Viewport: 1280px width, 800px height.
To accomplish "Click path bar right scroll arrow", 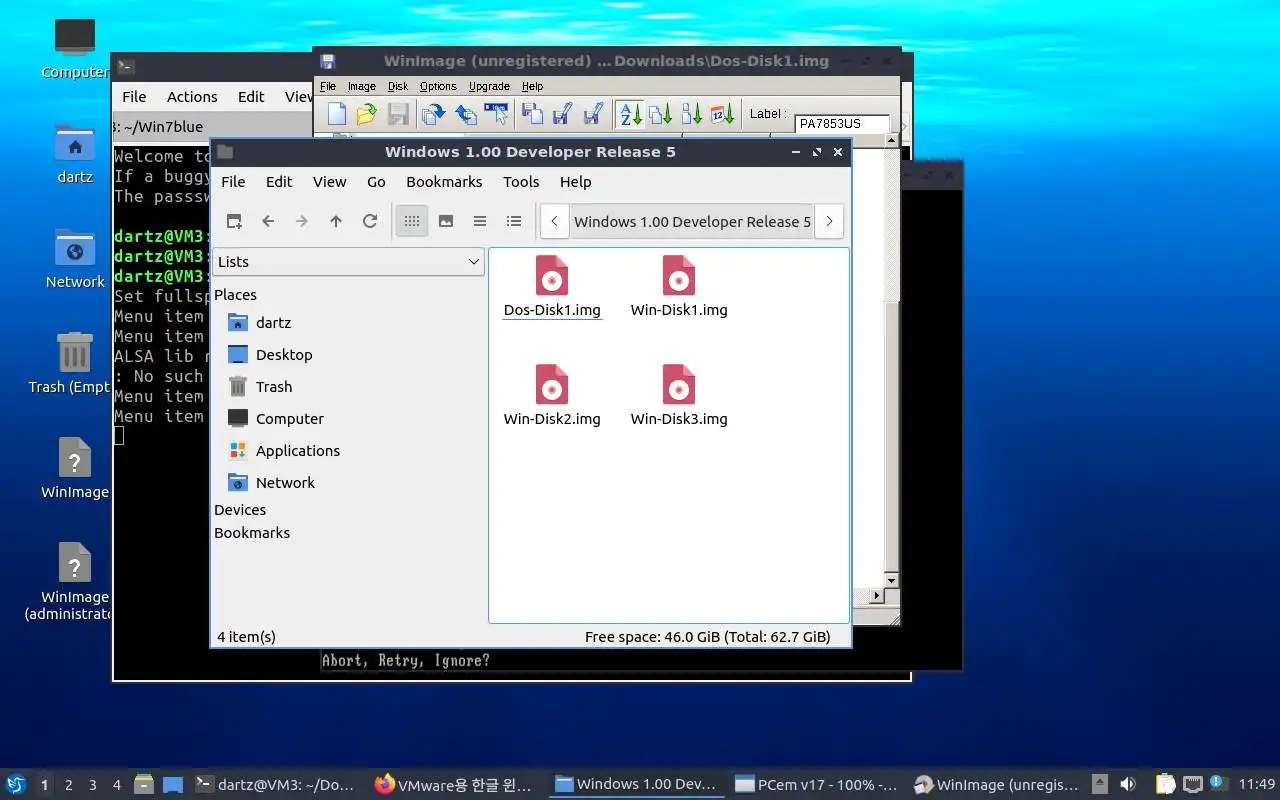I will [x=829, y=221].
